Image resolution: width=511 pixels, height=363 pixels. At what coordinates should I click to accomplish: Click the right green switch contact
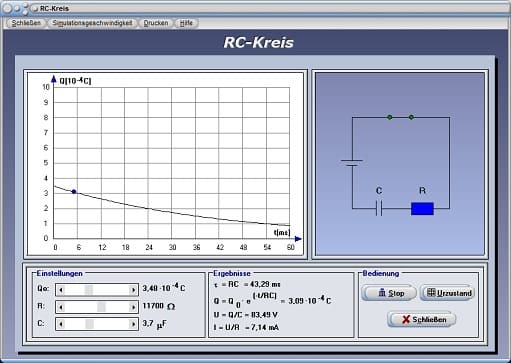click(411, 117)
